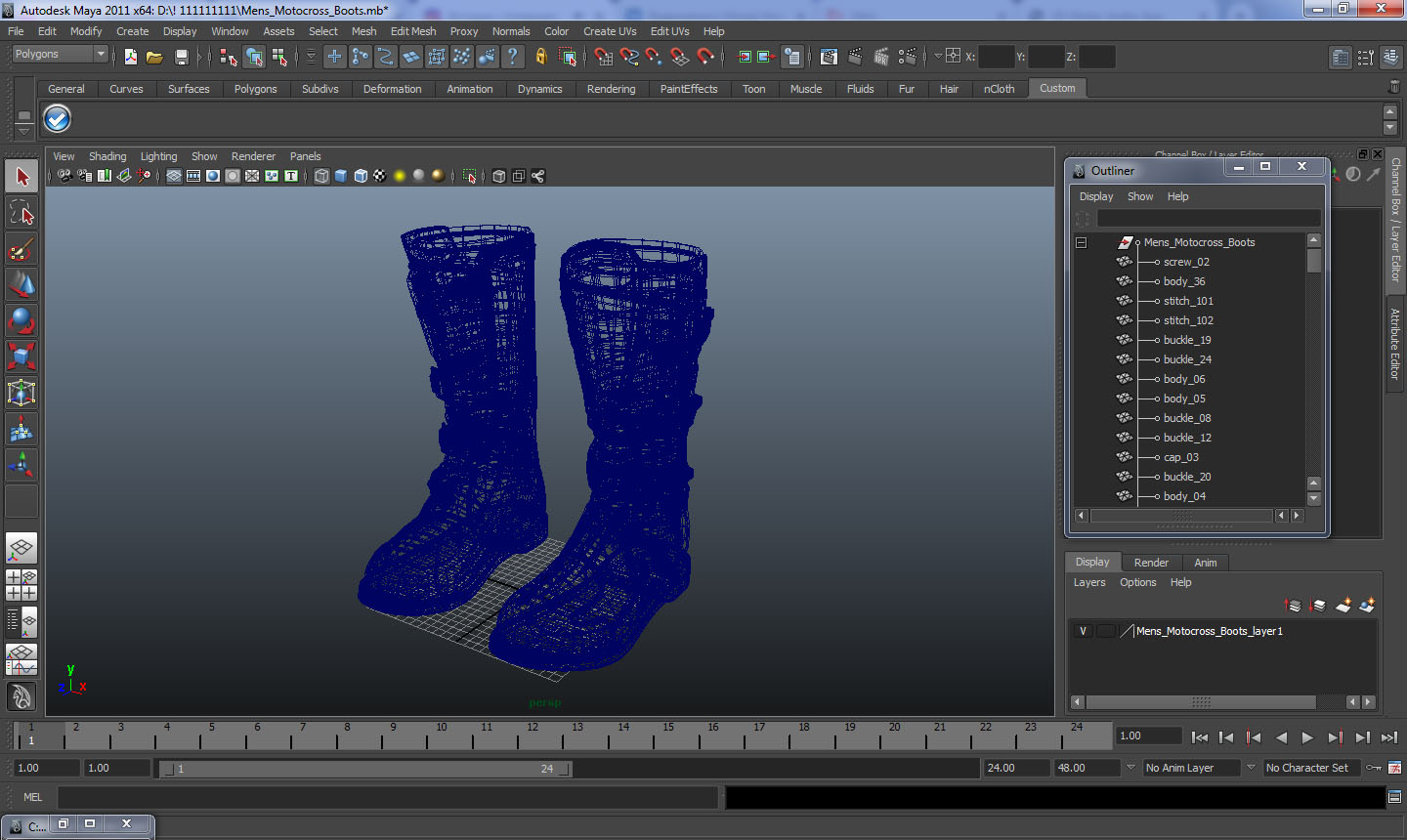Toggle viewport use all lights icon
The height and width of the screenshot is (840, 1407).
coord(400,176)
